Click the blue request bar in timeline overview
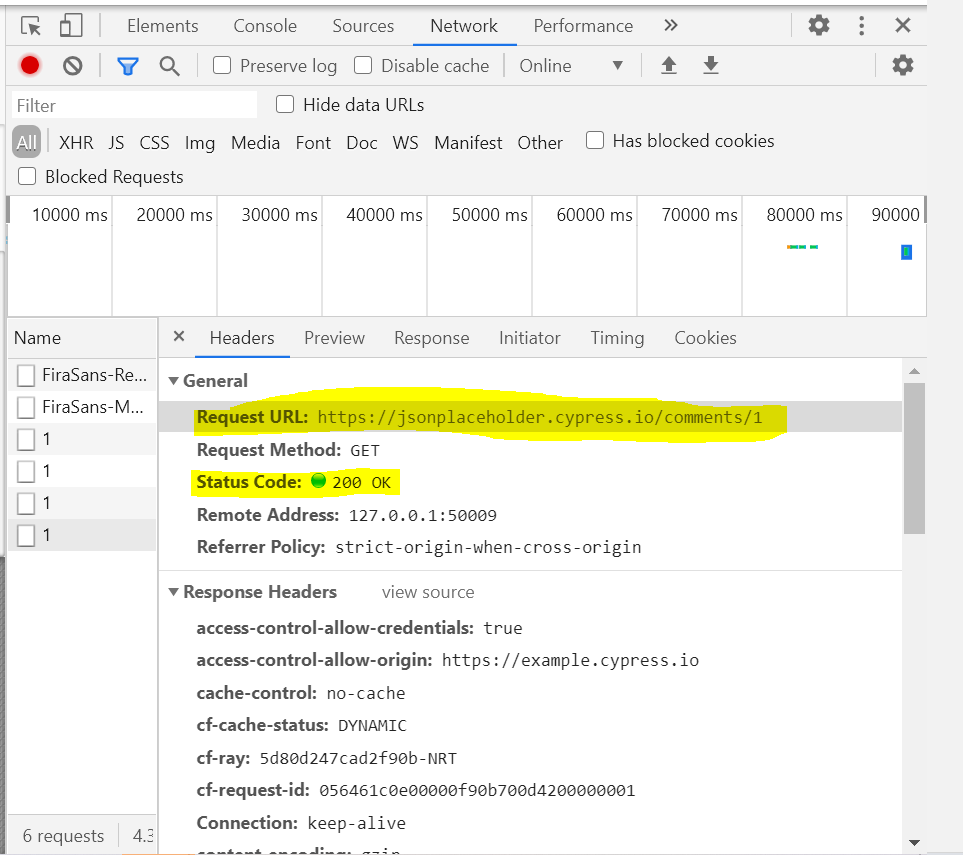 (906, 252)
